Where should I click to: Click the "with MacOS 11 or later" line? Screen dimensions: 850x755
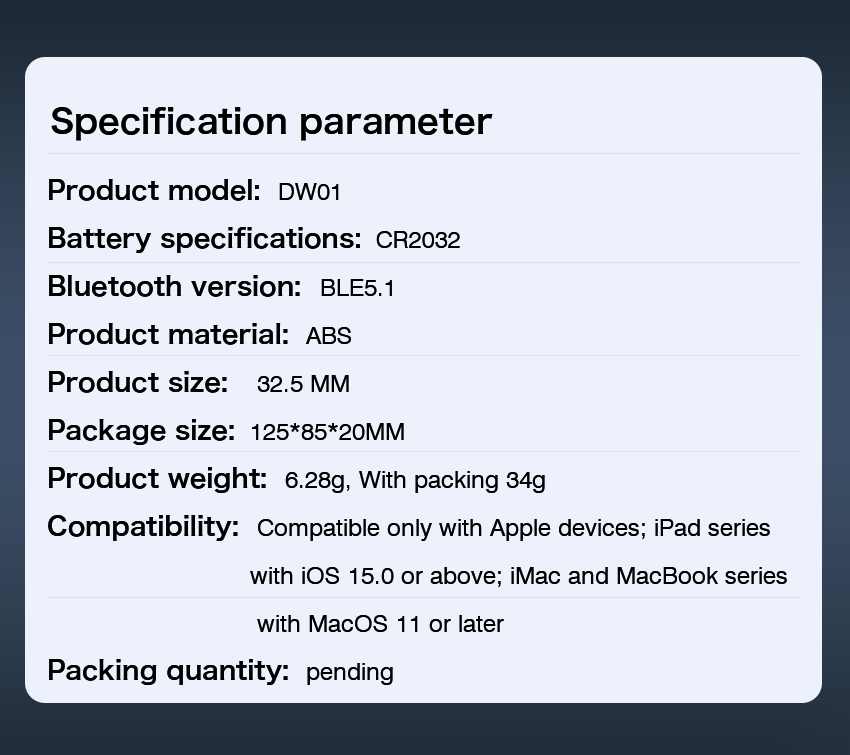point(380,624)
